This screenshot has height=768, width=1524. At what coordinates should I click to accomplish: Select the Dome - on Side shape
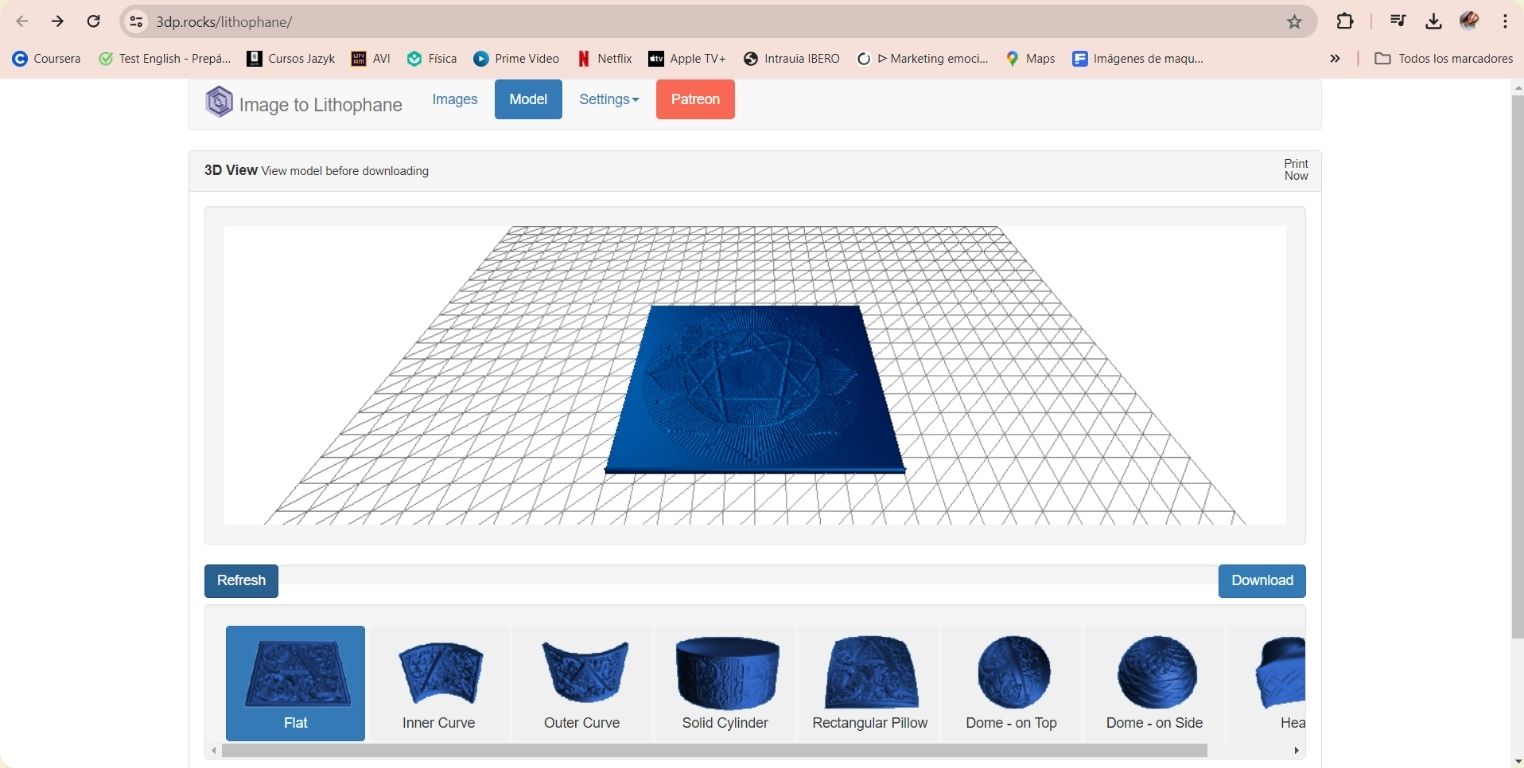1154,683
